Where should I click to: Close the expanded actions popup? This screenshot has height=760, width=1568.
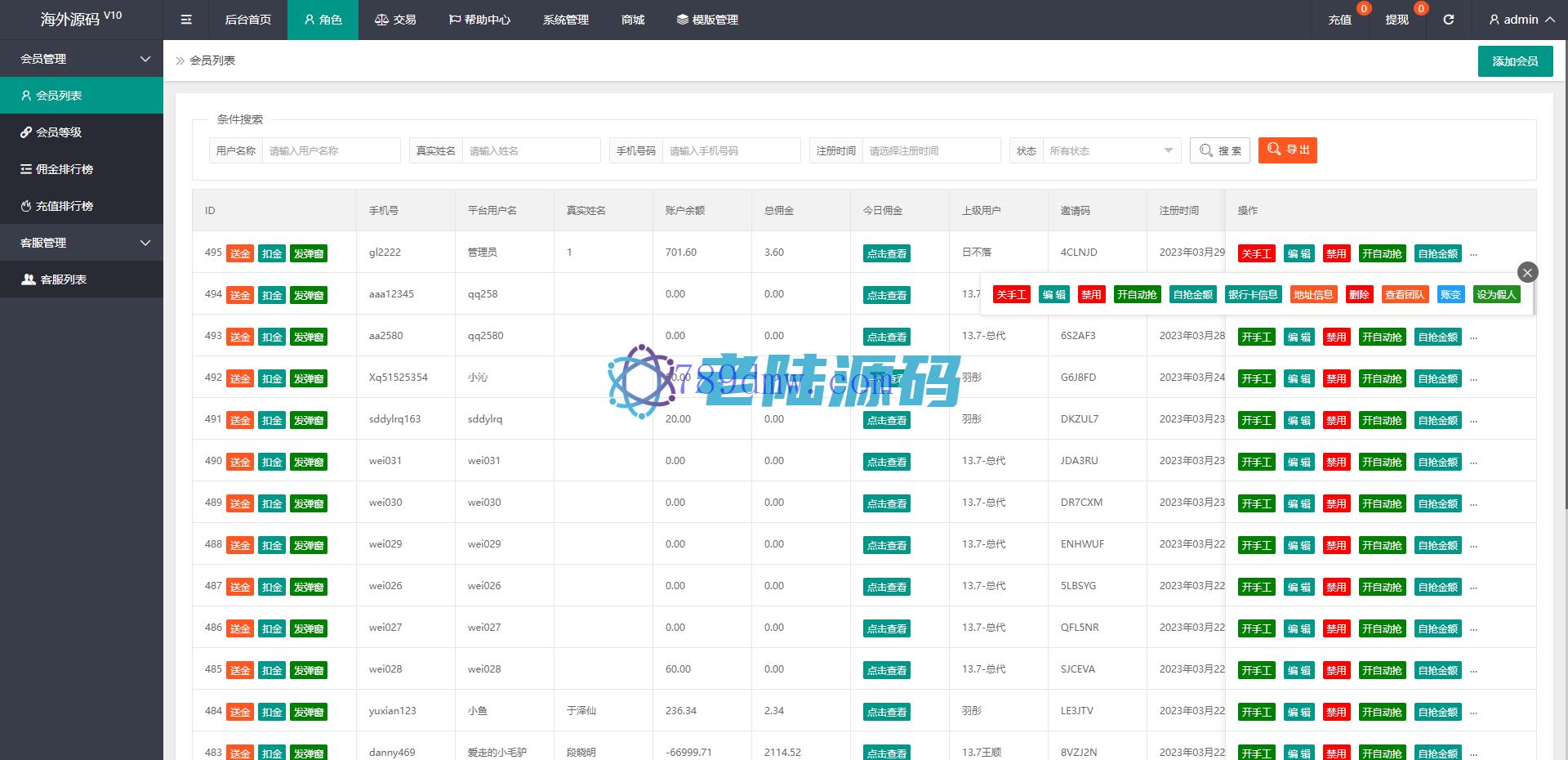point(1527,272)
